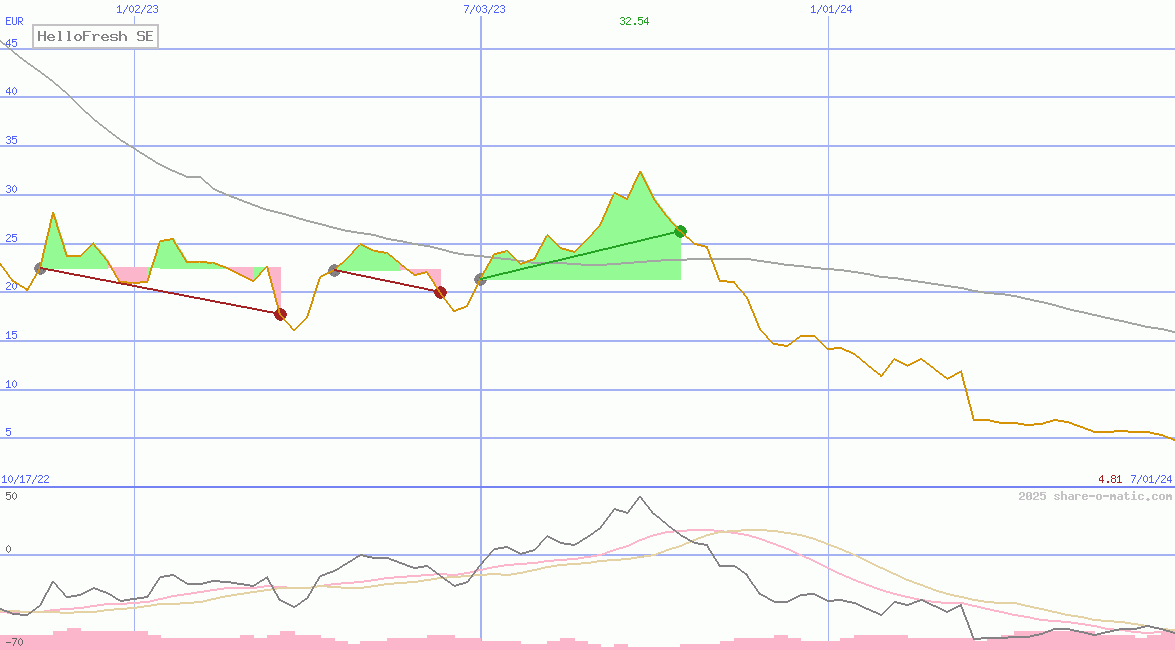Click the dark red first trade trend line

tap(160, 291)
